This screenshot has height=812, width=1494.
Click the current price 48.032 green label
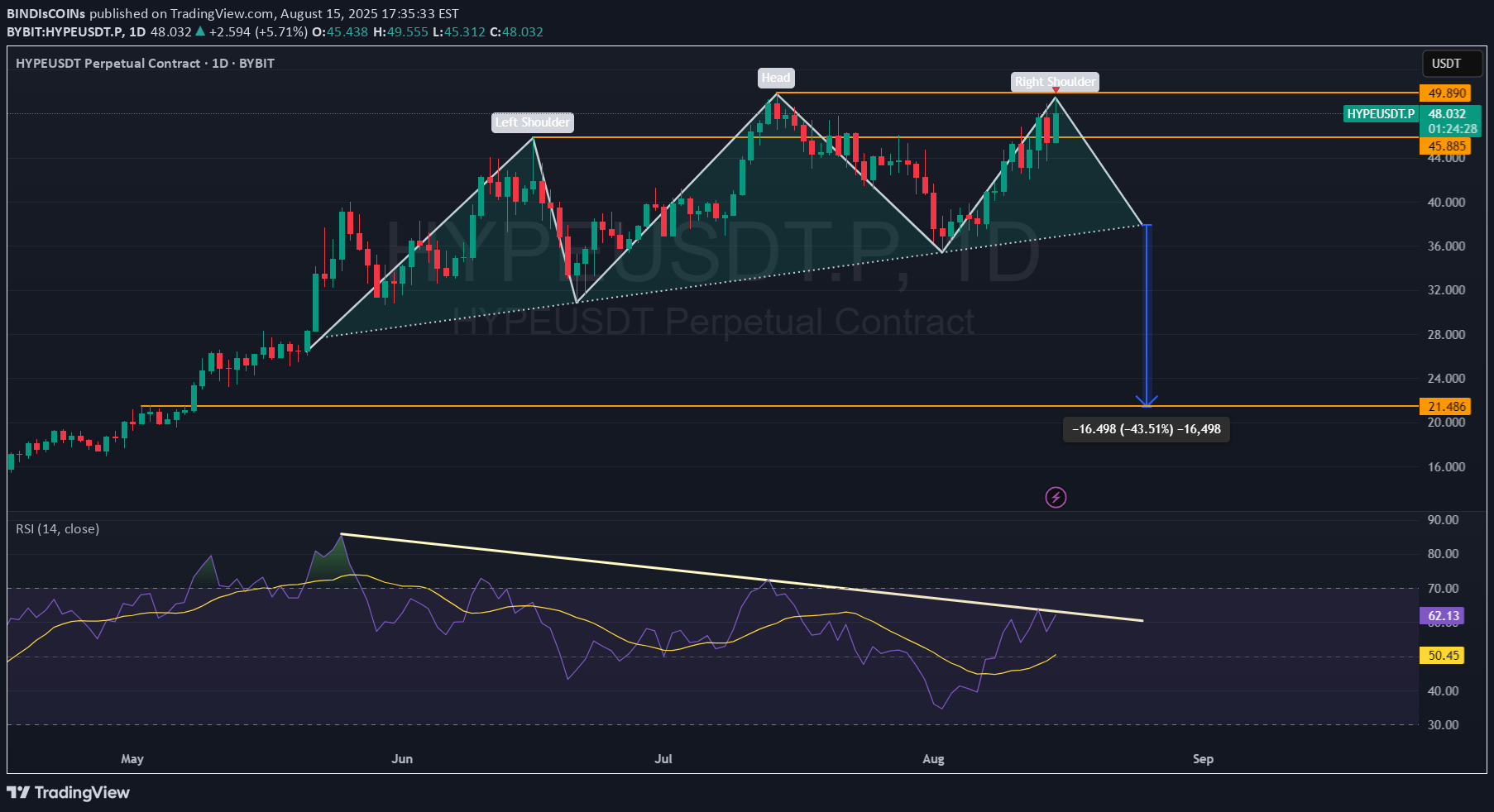[x=1447, y=114]
